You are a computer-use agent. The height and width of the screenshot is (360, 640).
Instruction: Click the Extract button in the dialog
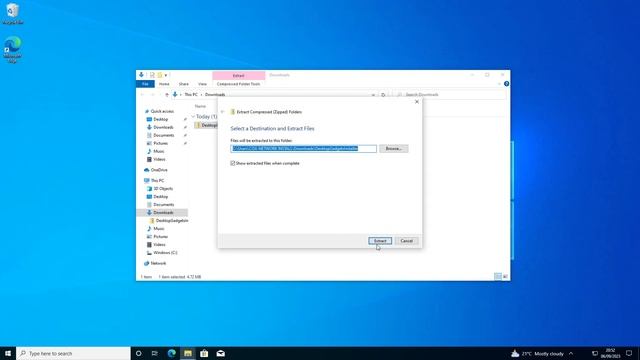(380, 241)
